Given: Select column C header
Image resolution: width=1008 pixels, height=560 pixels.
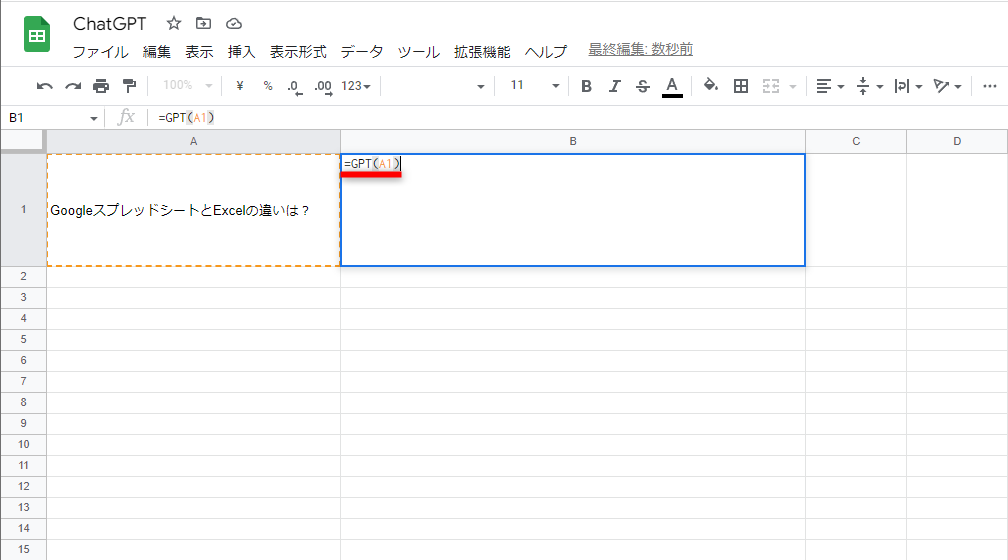Looking at the screenshot, I should point(856,141).
